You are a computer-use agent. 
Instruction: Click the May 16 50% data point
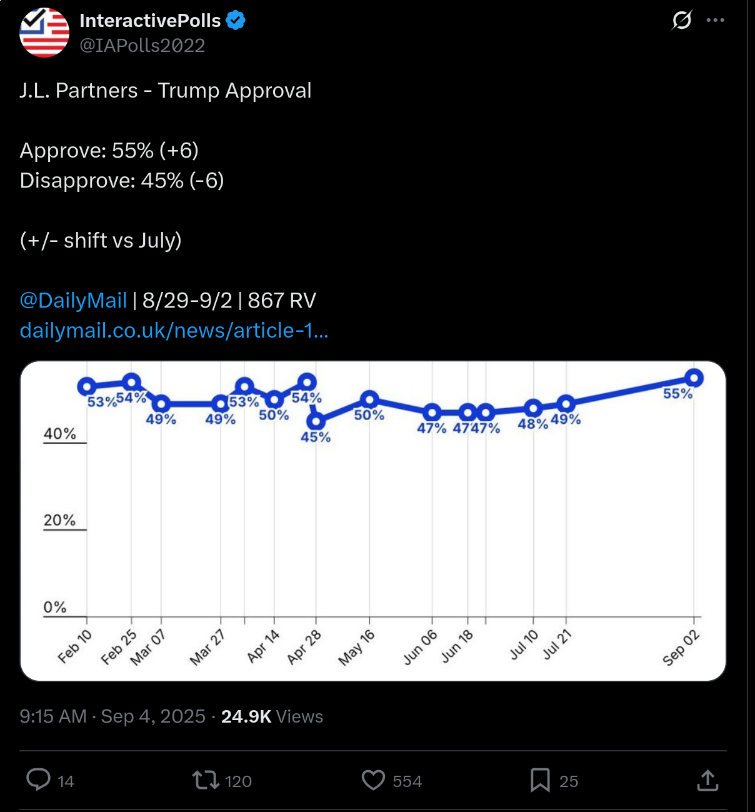point(369,399)
